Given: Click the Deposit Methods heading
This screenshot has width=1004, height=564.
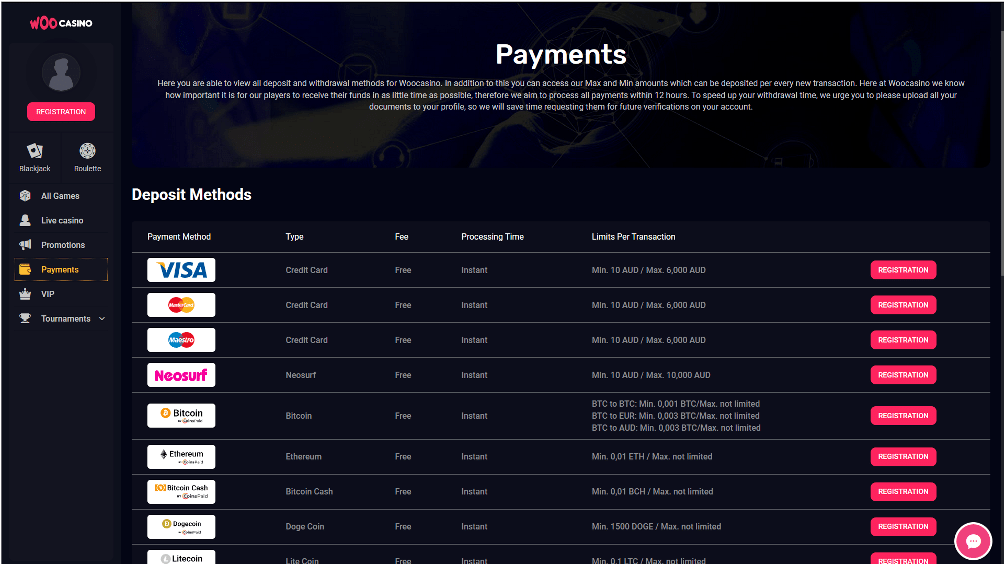Looking at the screenshot, I should [x=191, y=195].
